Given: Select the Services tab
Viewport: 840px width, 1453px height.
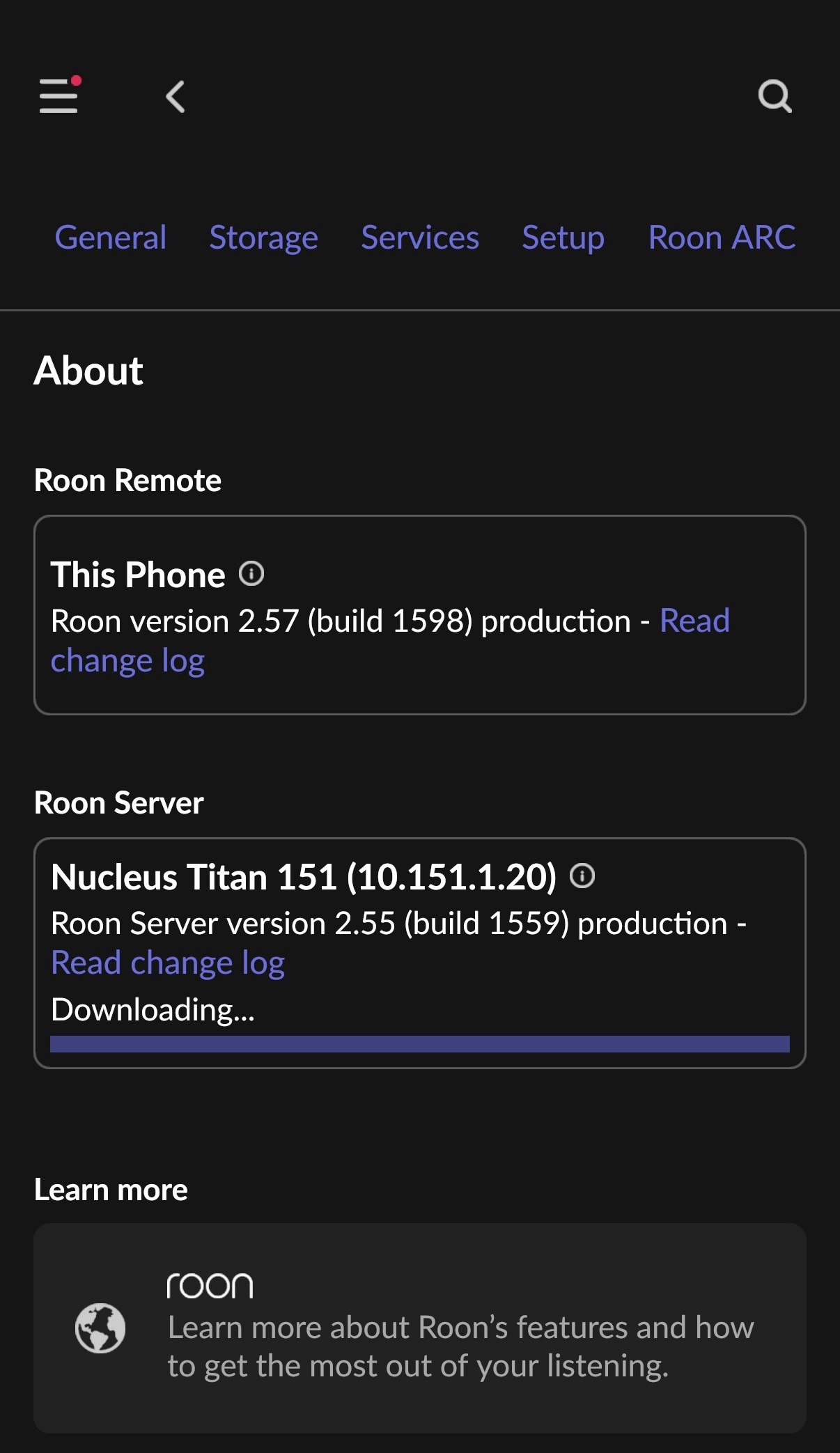Looking at the screenshot, I should [420, 238].
